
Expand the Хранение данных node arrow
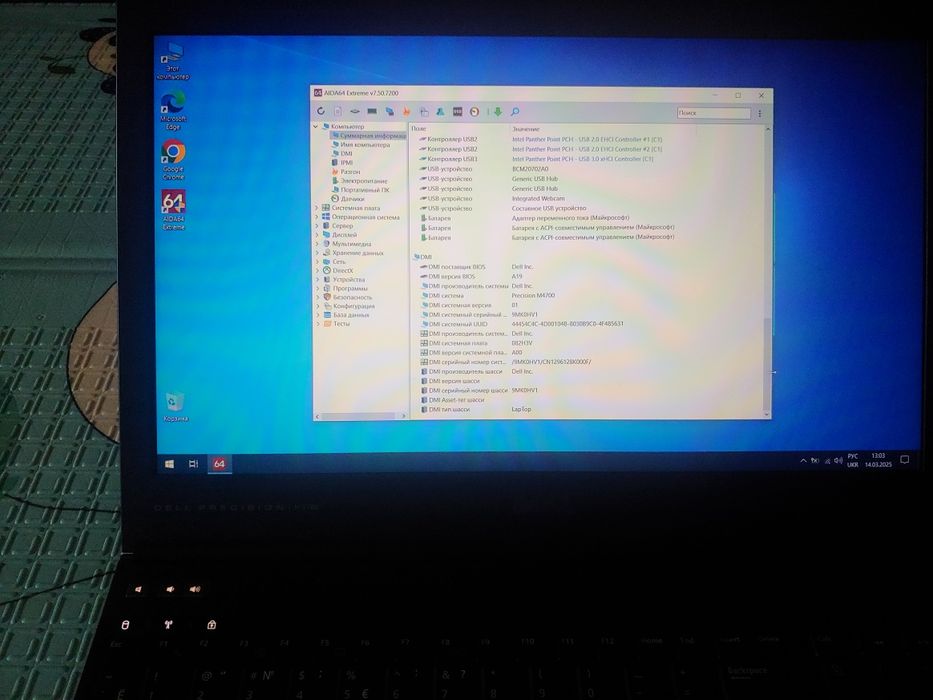pos(317,253)
